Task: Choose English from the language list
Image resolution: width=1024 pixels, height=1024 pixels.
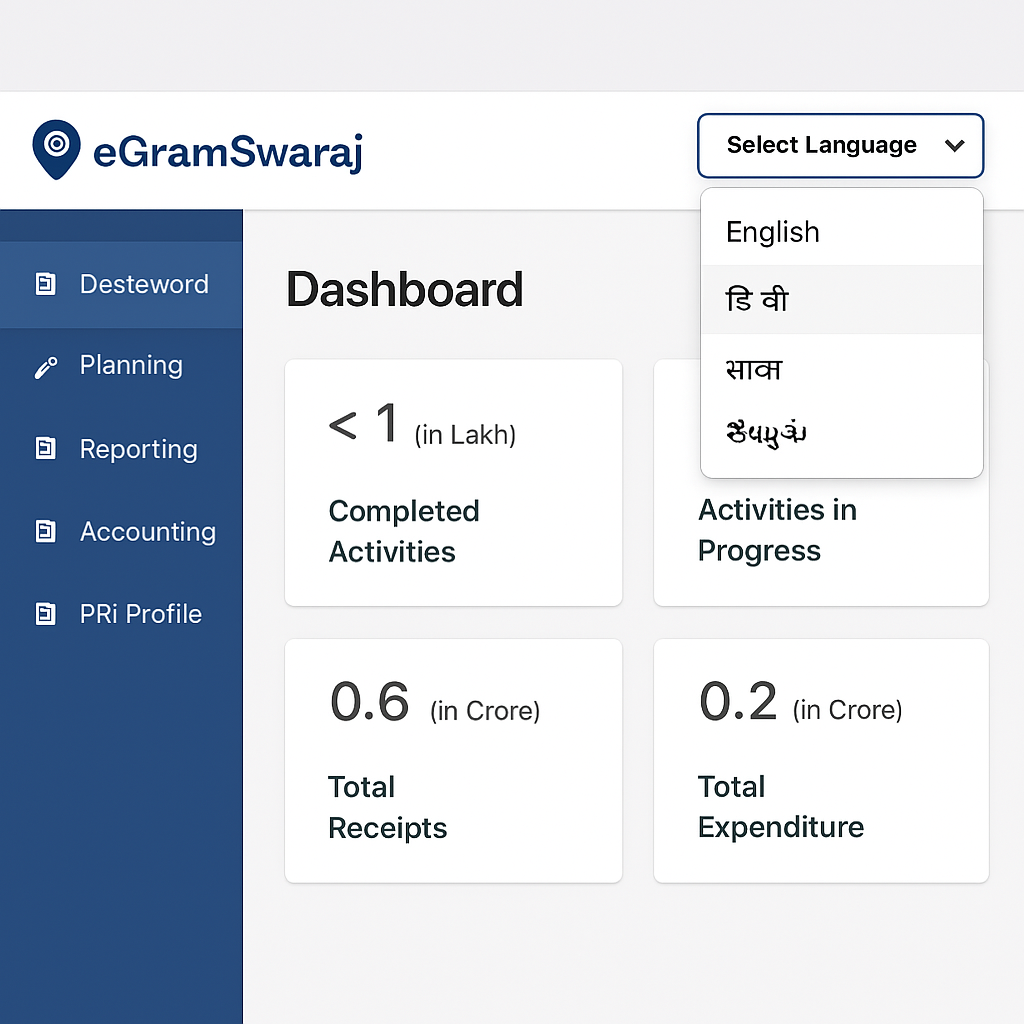Action: click(773, 232)
